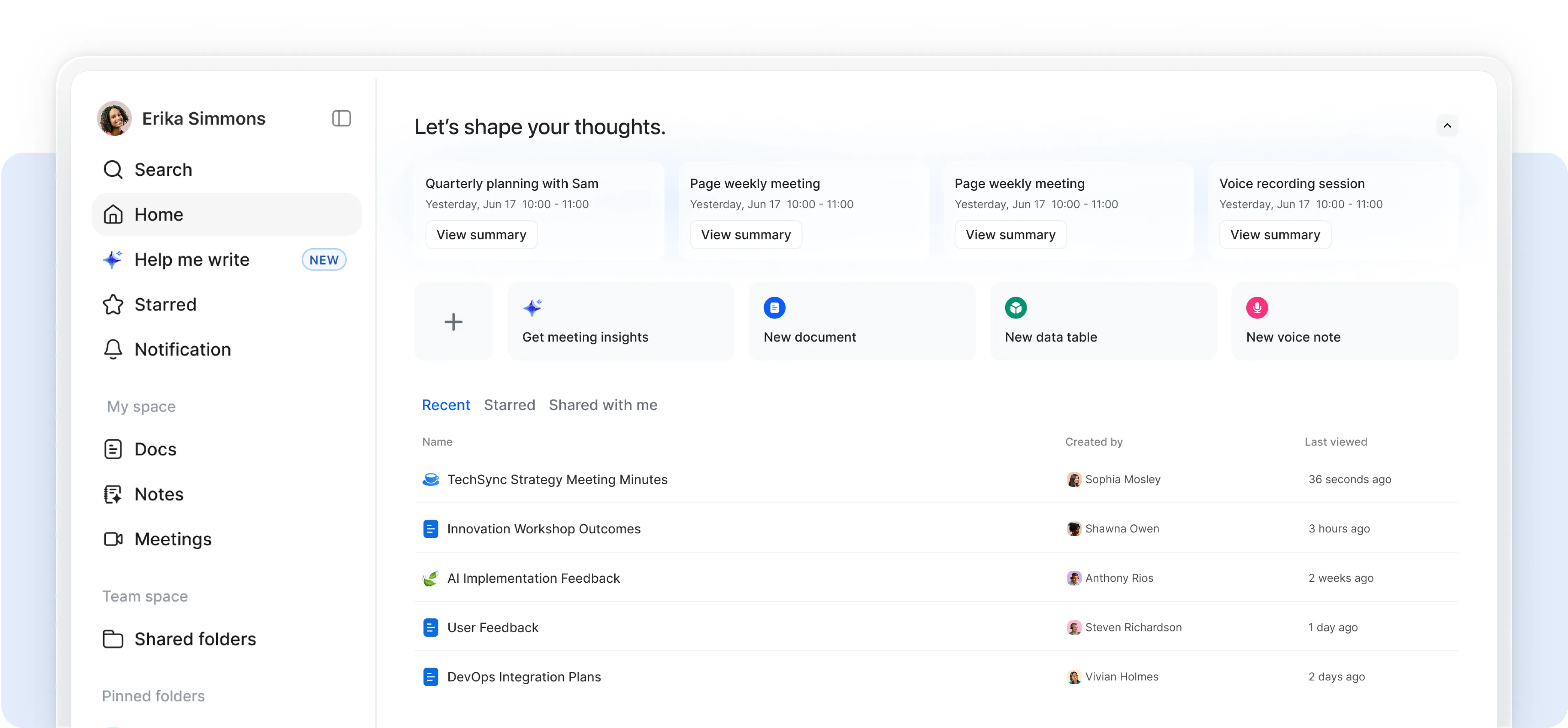Open Docs under My space

click(155, 449)
